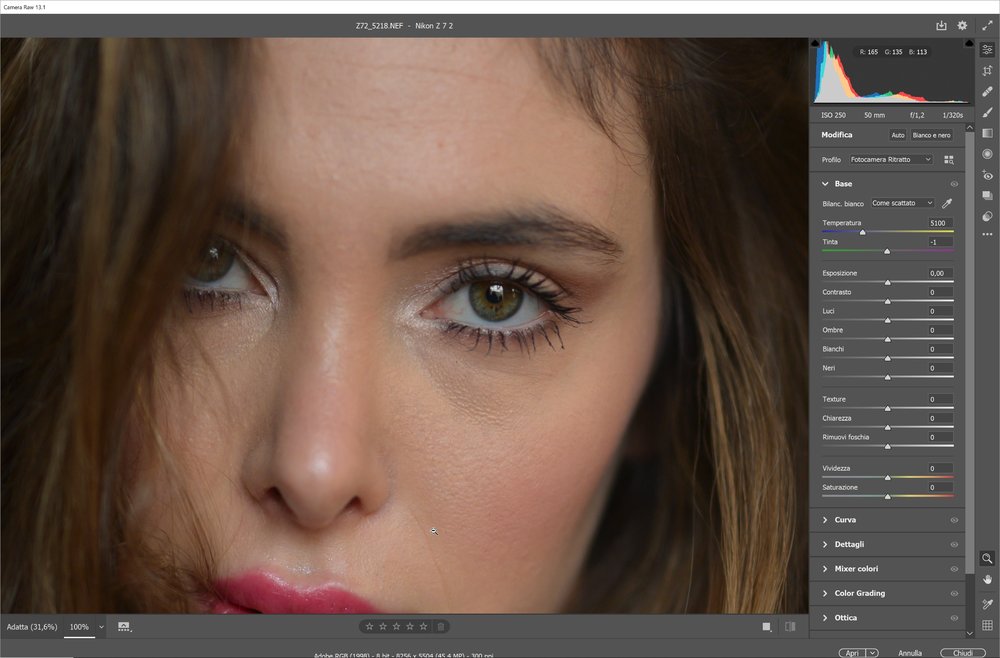Toggle full screen mode icon

pos(987,26)
